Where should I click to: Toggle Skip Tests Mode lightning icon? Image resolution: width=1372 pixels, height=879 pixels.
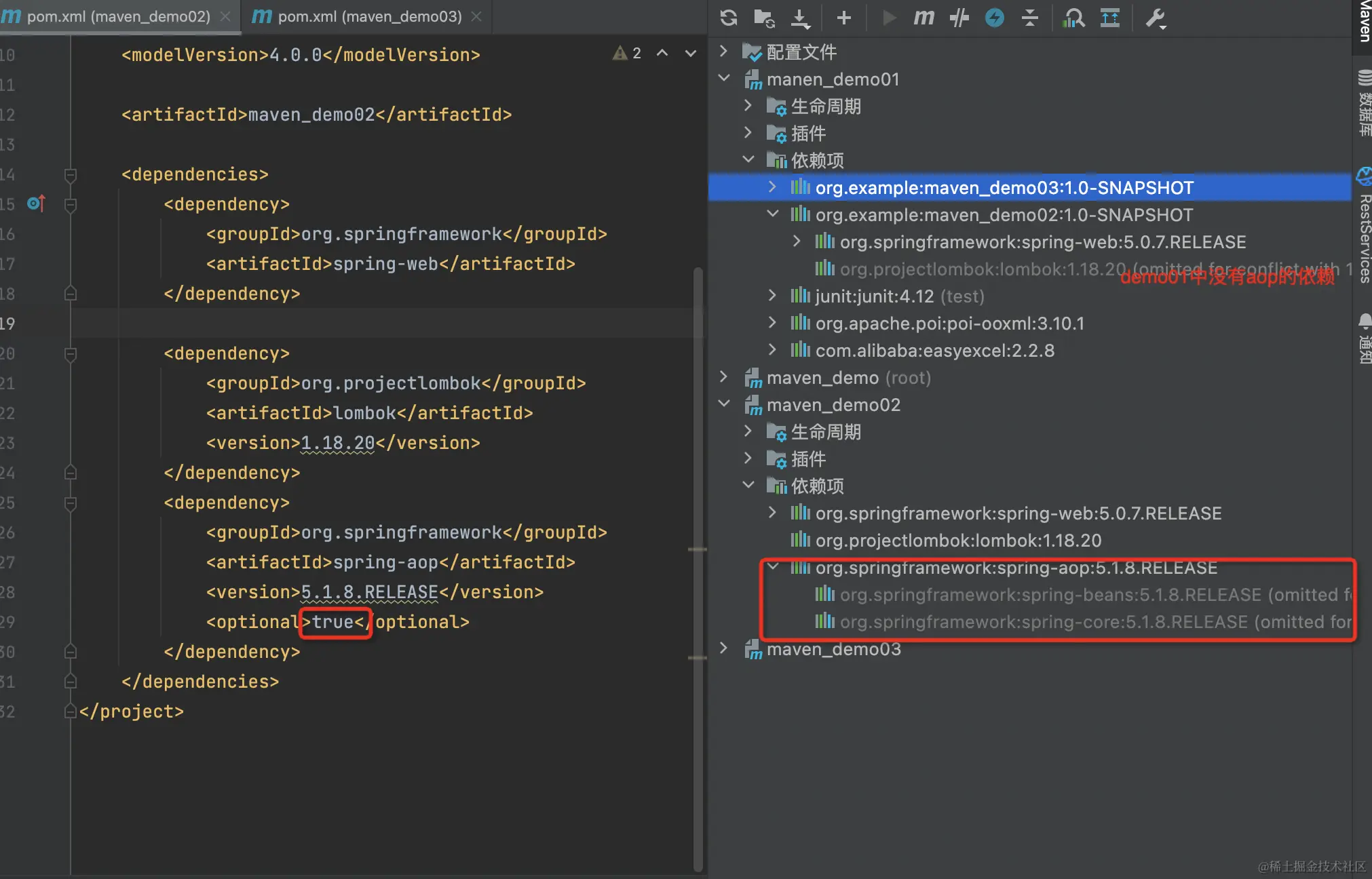[995, 18]
